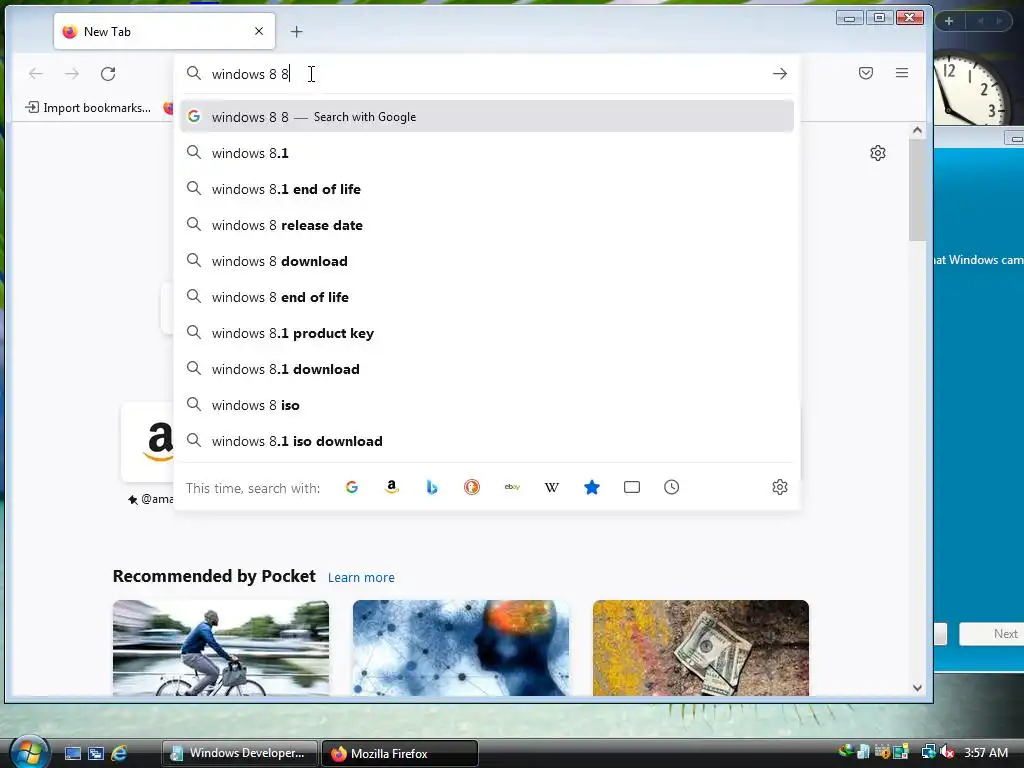Click in the address bar text field
The image size is (1024, 768).
(487, 74)
